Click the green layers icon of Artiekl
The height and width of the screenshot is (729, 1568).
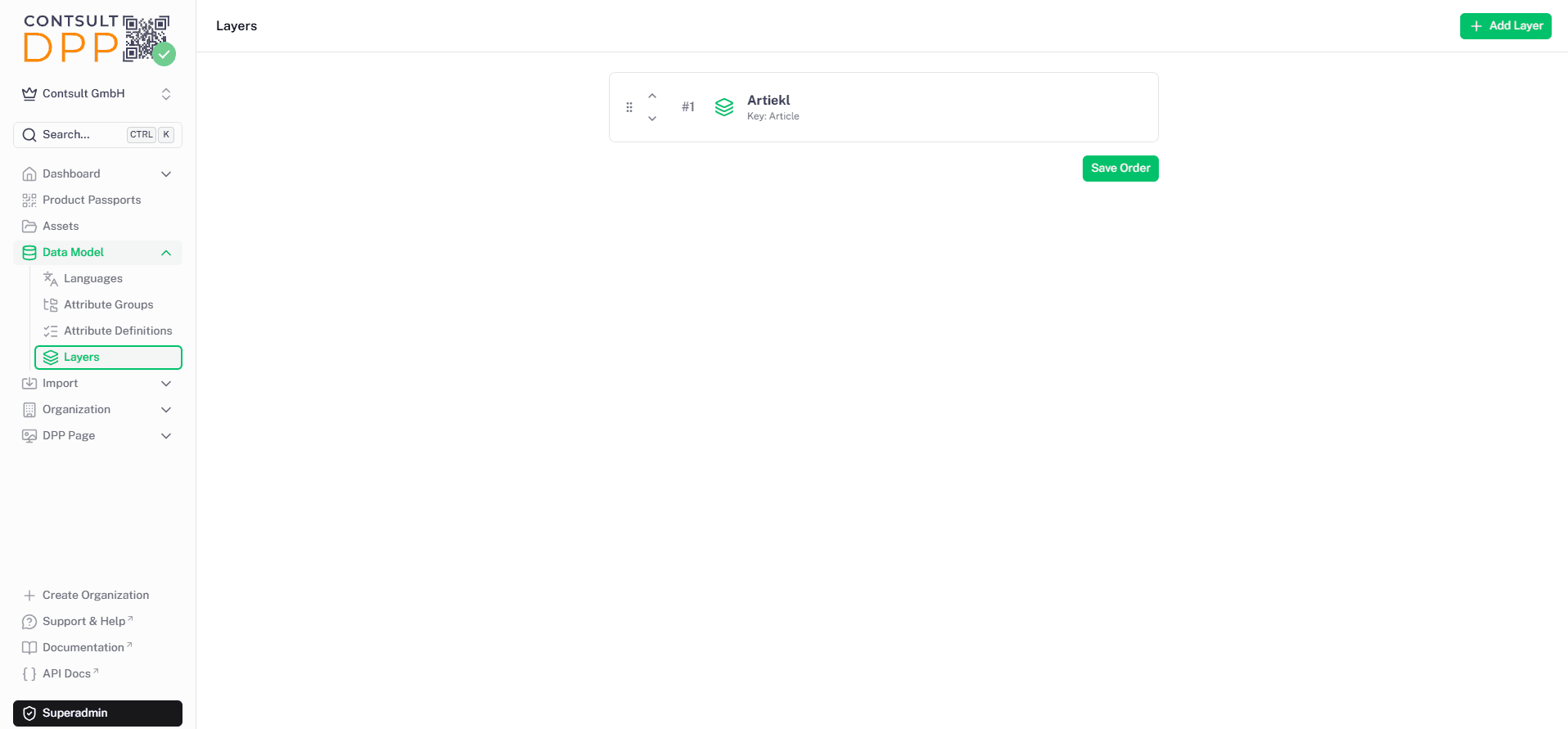tap(724, 107)
